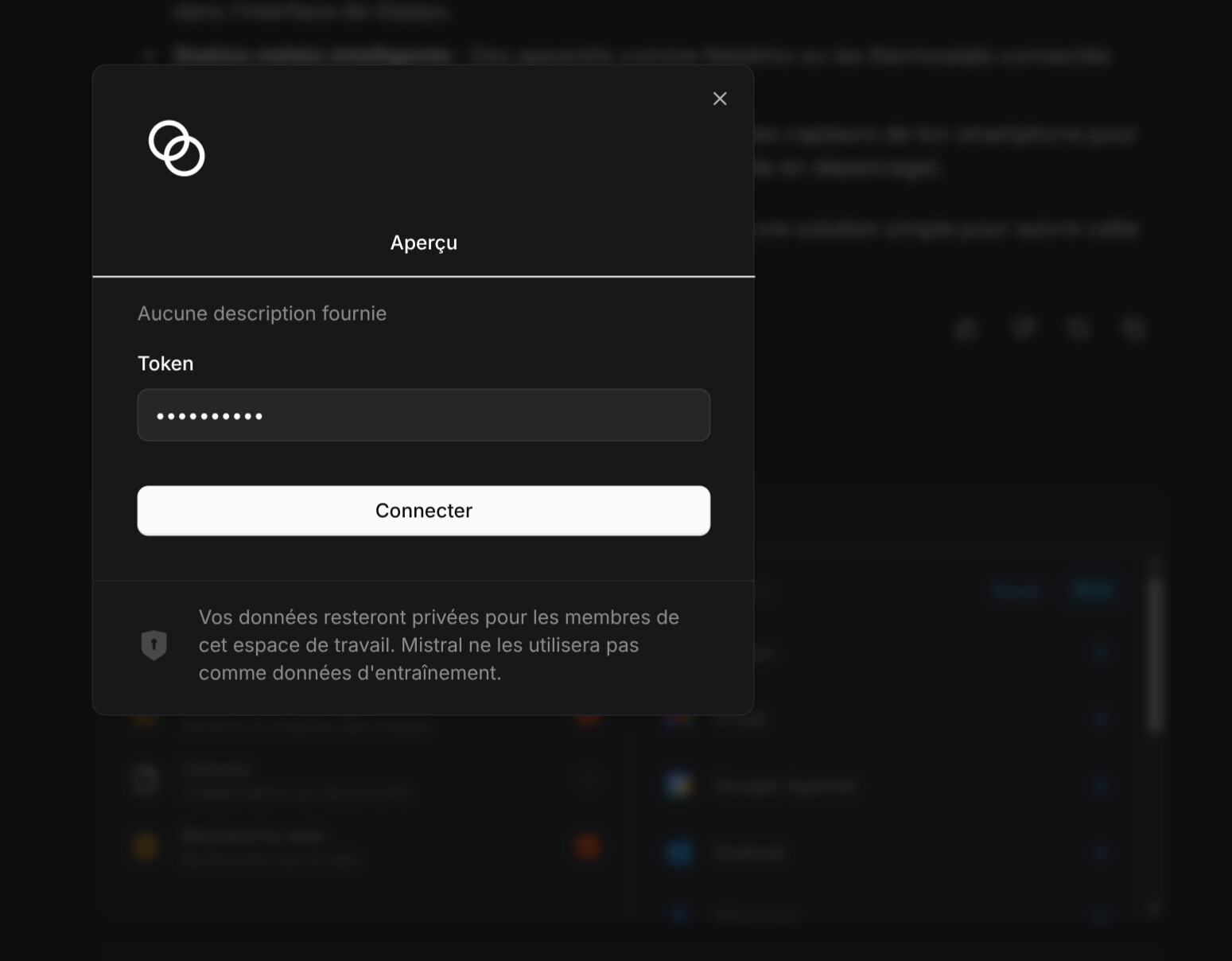Viewport: 1232px width, 961px height.
Task: Click the overlapping circles connector logo
Action: tap(177, 148)
